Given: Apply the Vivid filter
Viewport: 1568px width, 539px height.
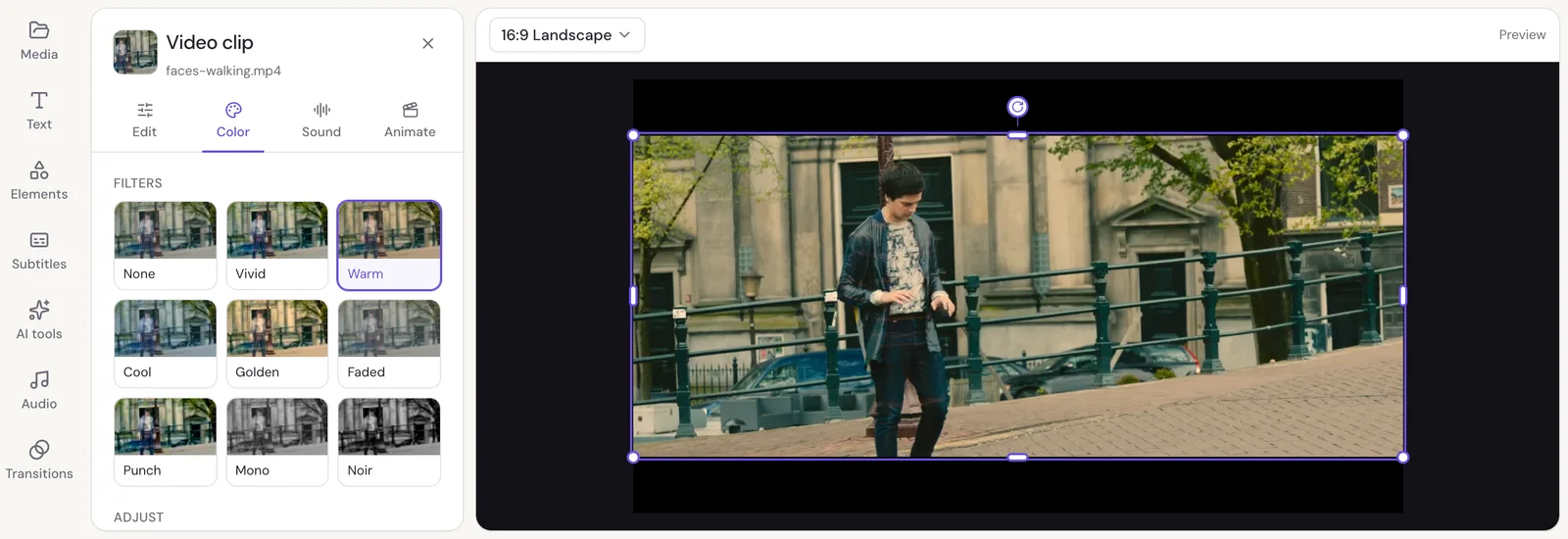Looking at the screenshot, I should [277, 245].
